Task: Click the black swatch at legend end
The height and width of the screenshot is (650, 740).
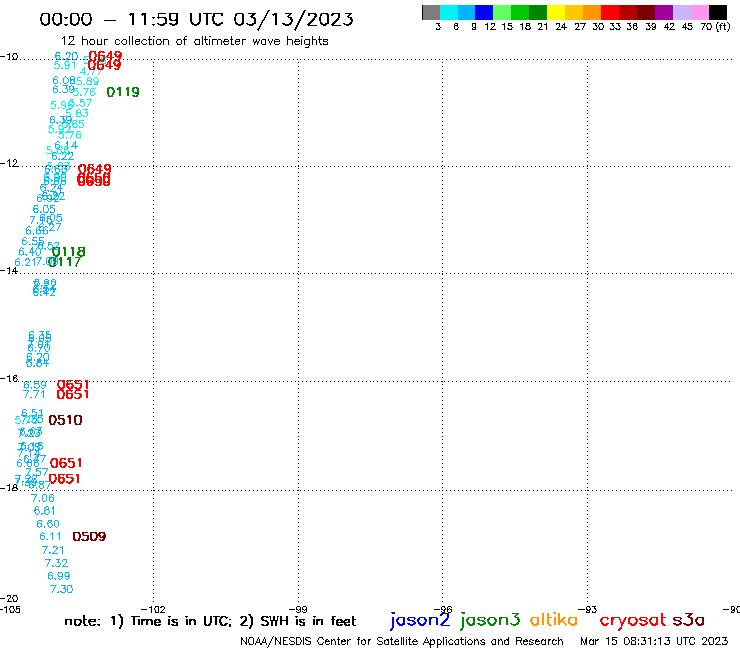Action: pyautogui.click(x=717, y=12)
